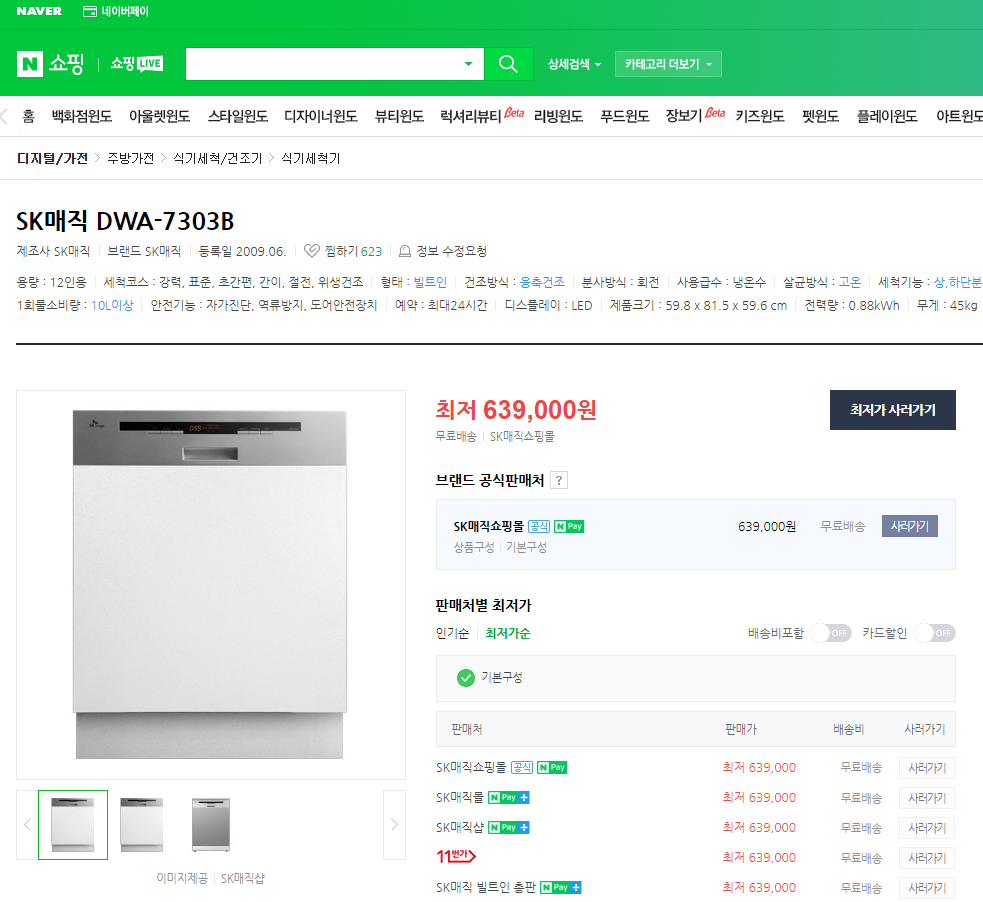Click 고온 sterilization spec link
Image resolution: width=983 pixels, height=902 pixels.
pyautogui.click(x=849, y=282)
